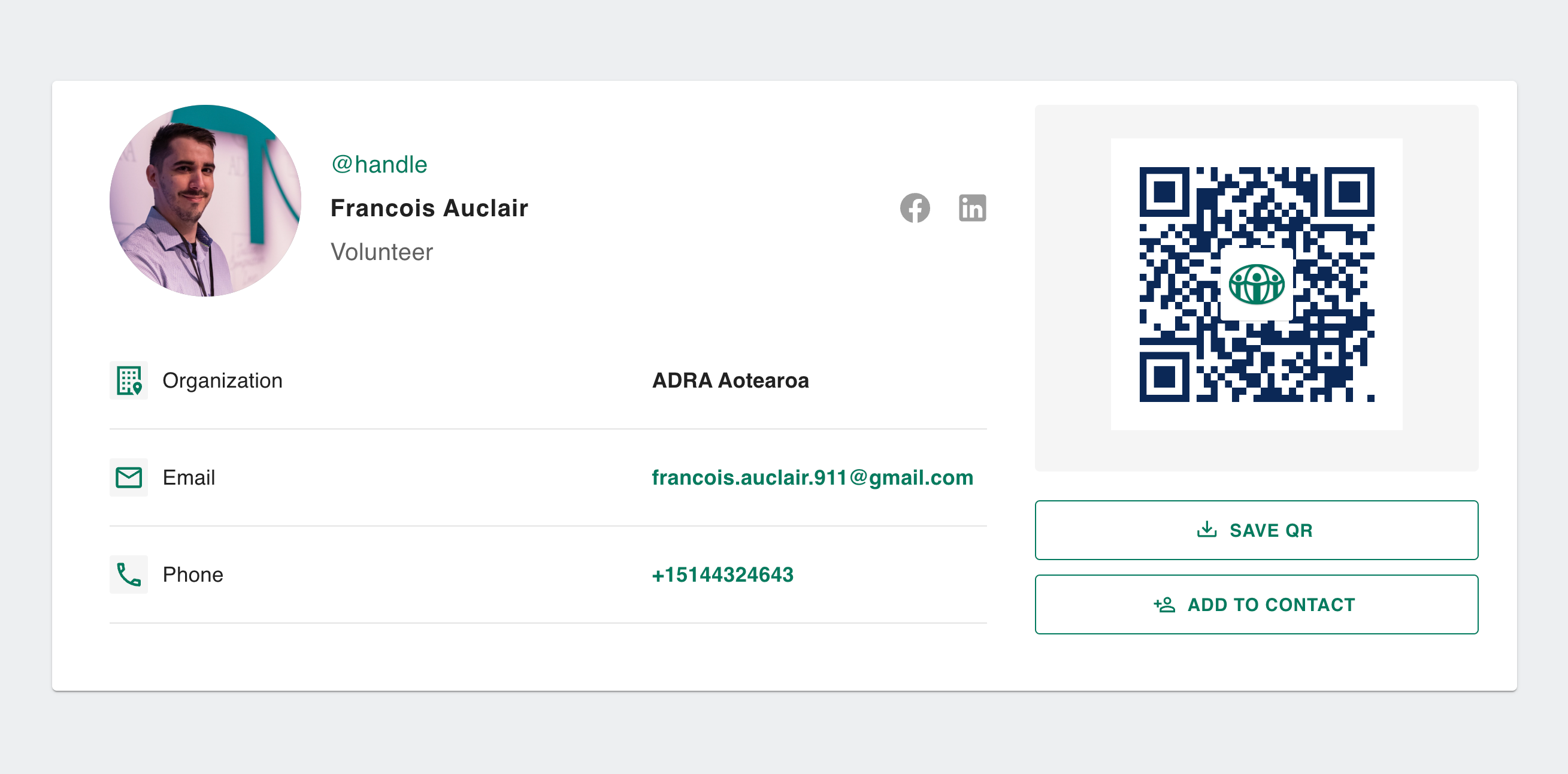Click the Save QR button
Viewport: 1568px width, 774px height.
pyautogui.click(x=1257, y=530)
